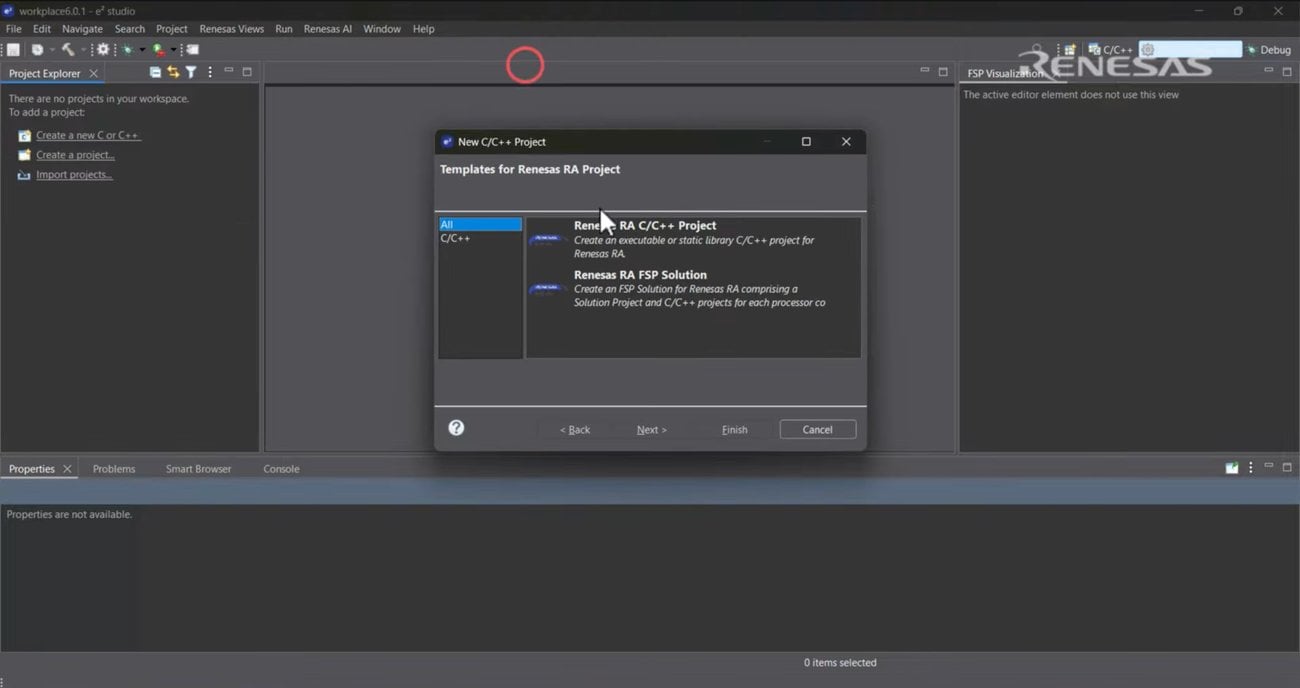Switch to the Smart Browser tab
This screenshot has height=688, width=1300.
coord(198,469)
